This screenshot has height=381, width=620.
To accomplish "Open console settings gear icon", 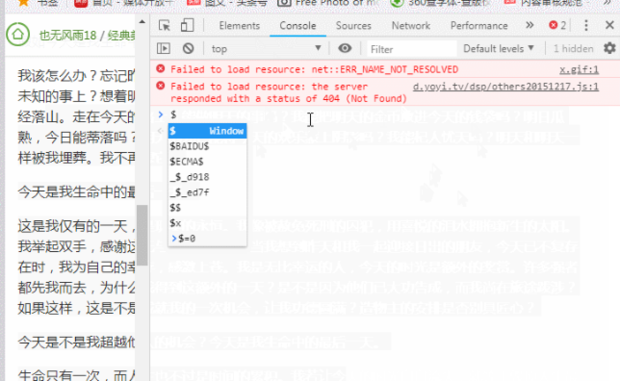I will point(610,48).
